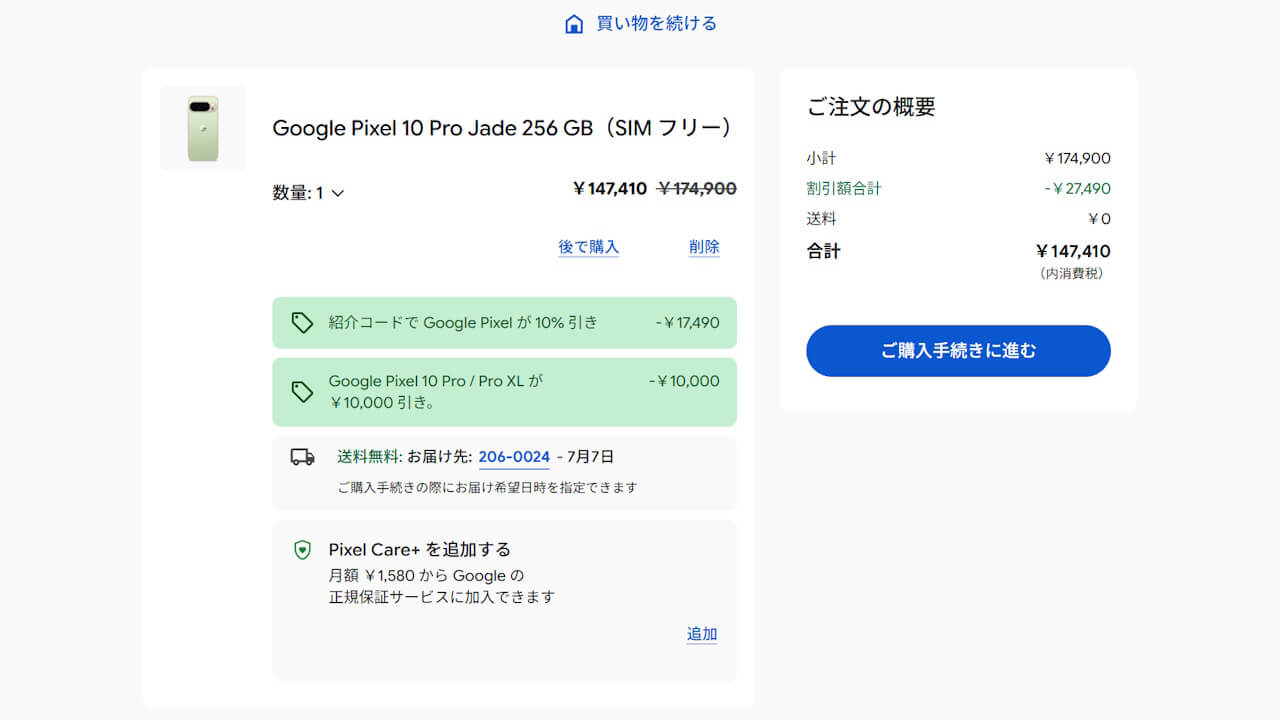Continue shopping via 買い物を続ける link

click(657, 23)
